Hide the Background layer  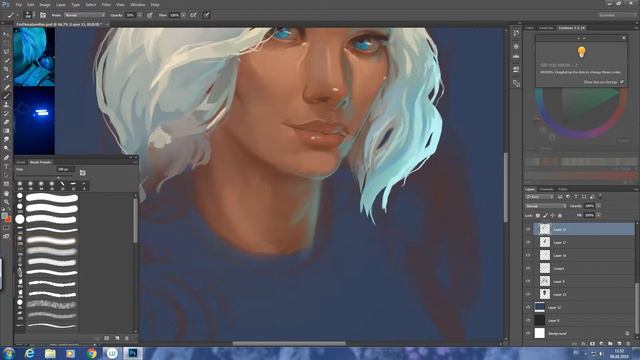click(528, 333)
